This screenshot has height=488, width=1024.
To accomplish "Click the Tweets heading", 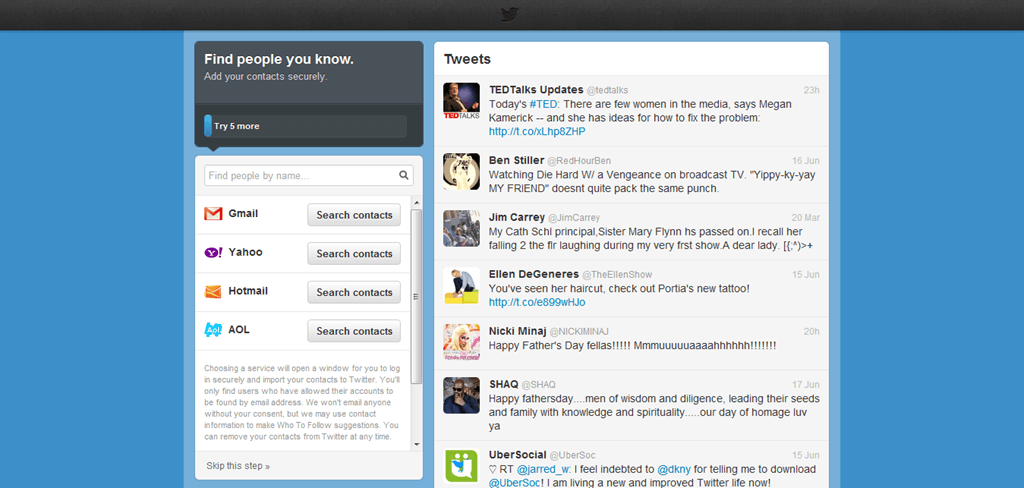I will [x=468, y=59].
